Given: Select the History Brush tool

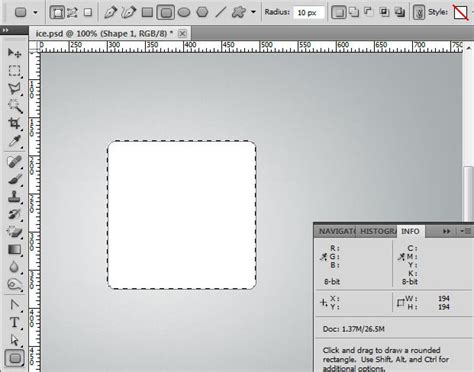Looking at the screenshot, I should pos(14,214).
